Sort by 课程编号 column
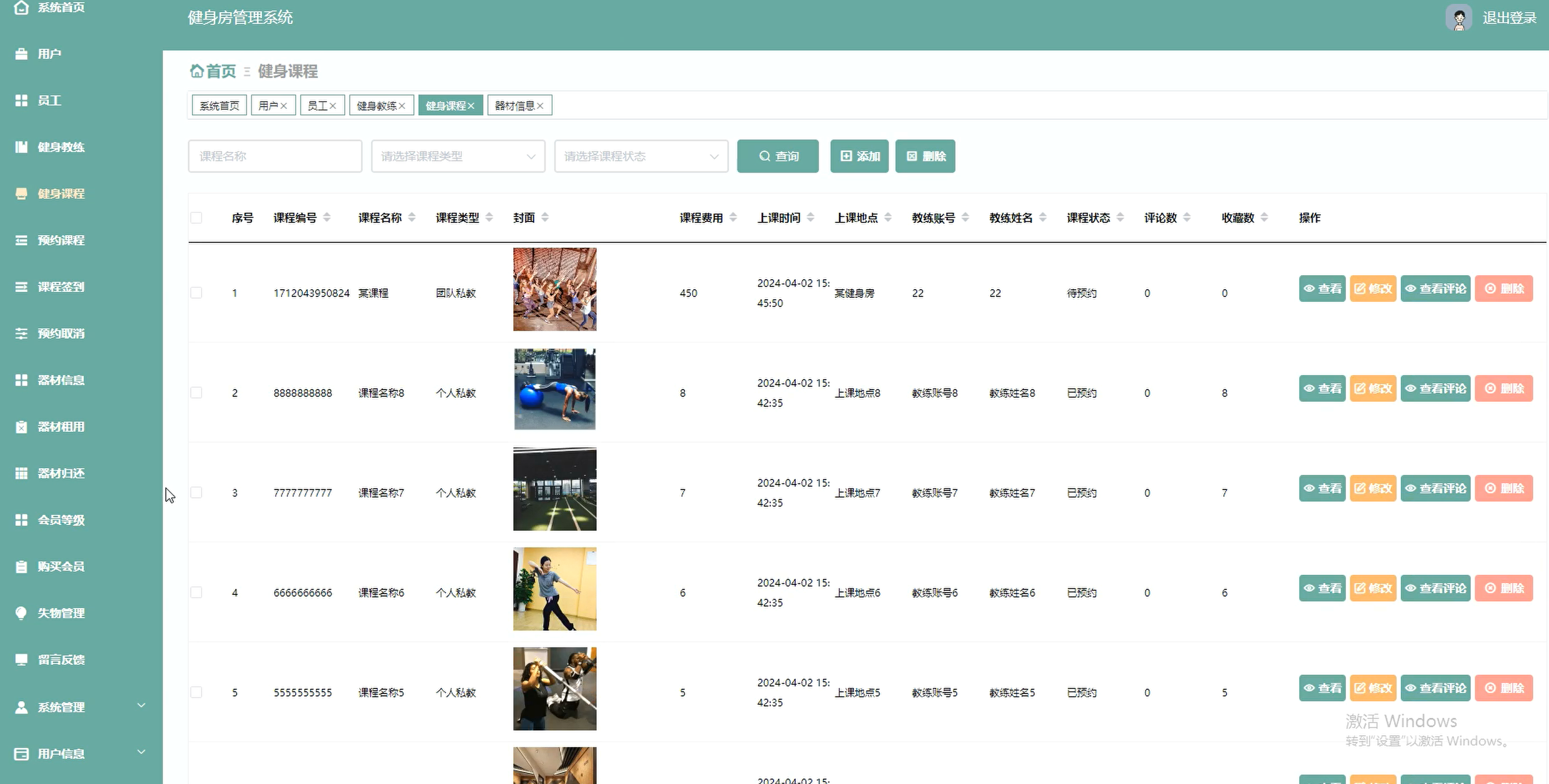 tap(326, 218)
